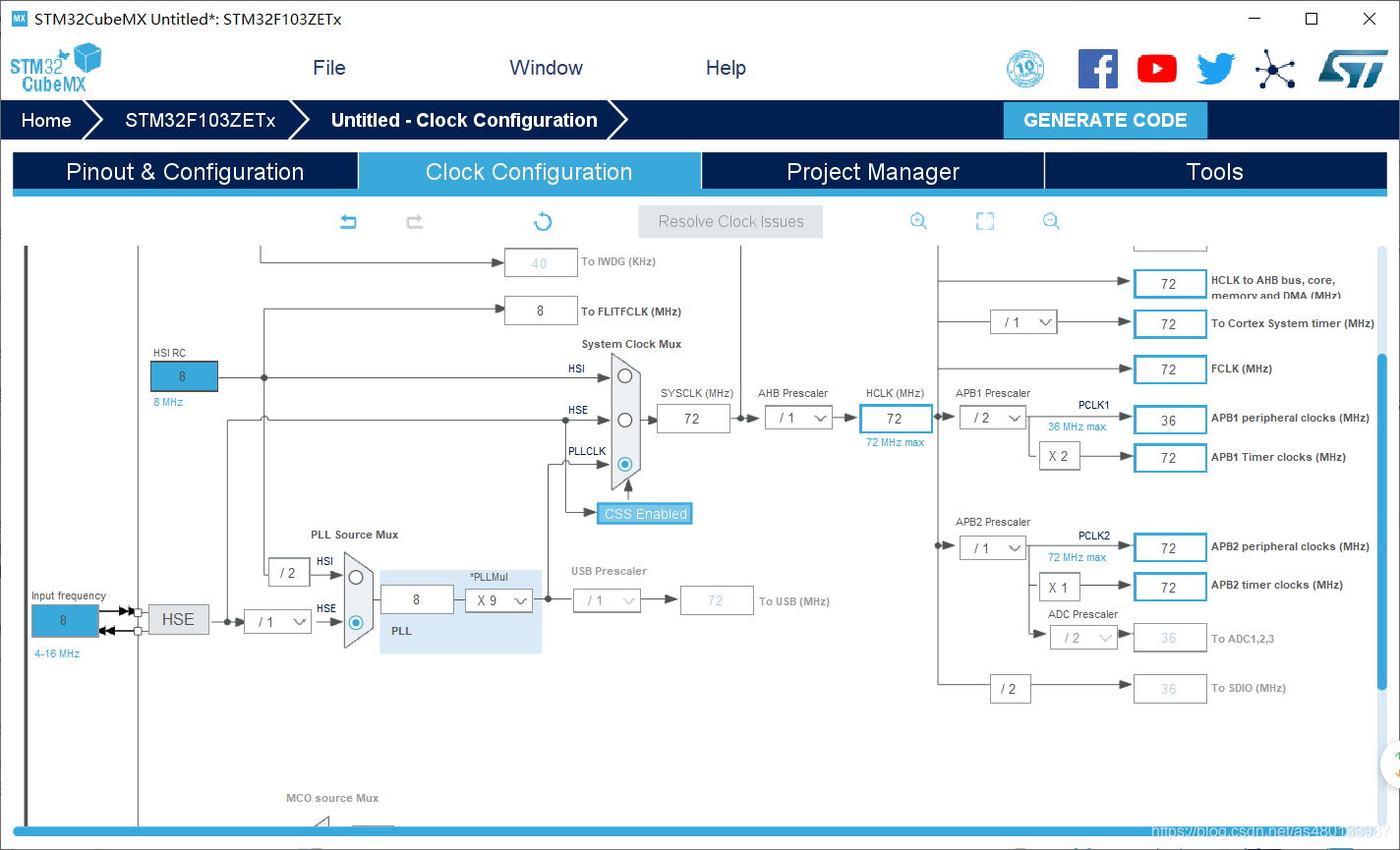The height and width of the screenshot is (850, 1400).
Task: Toggle the CSS Enabled button
Action: 645,514
